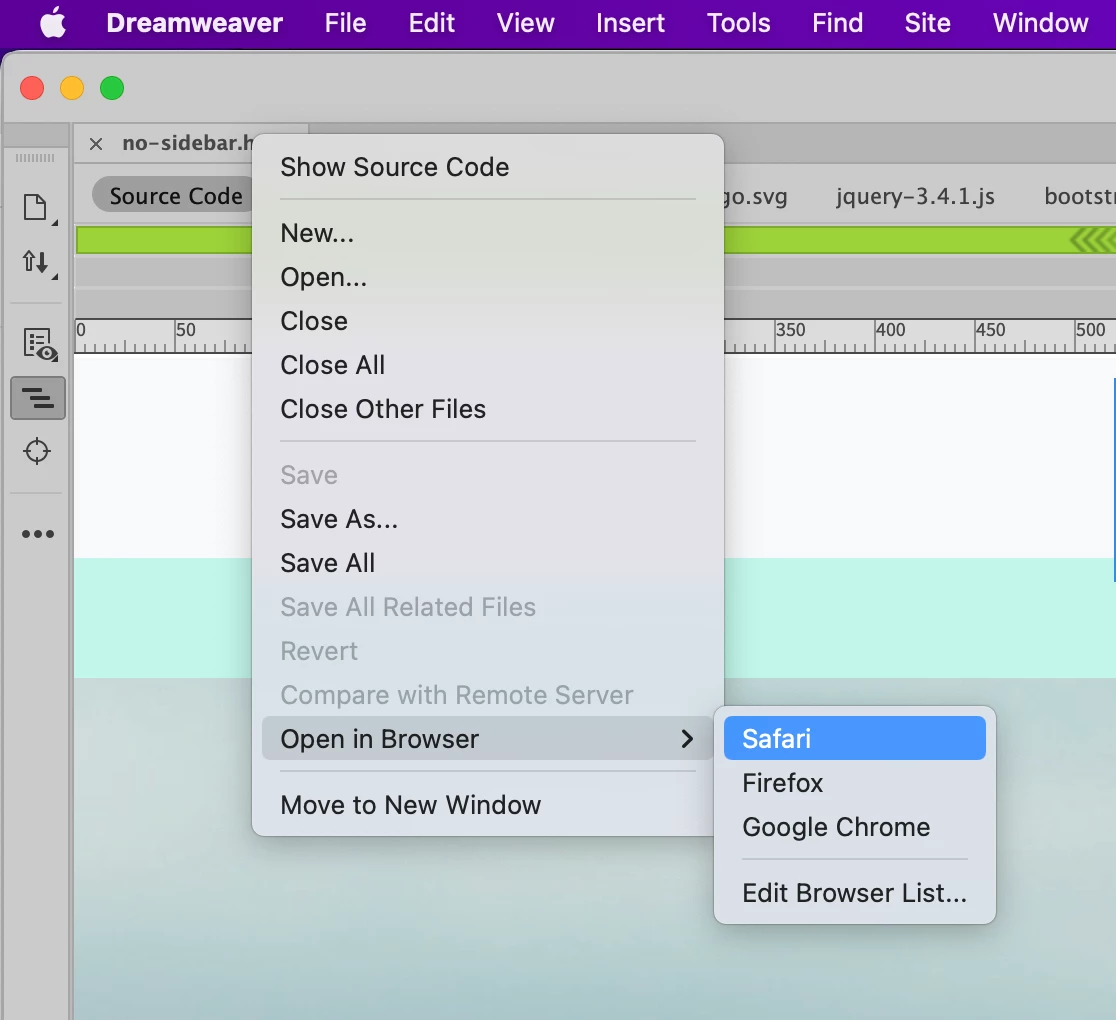Open the Window menu
Screen dimensions: 1116x1020
tap(1040, 23)
